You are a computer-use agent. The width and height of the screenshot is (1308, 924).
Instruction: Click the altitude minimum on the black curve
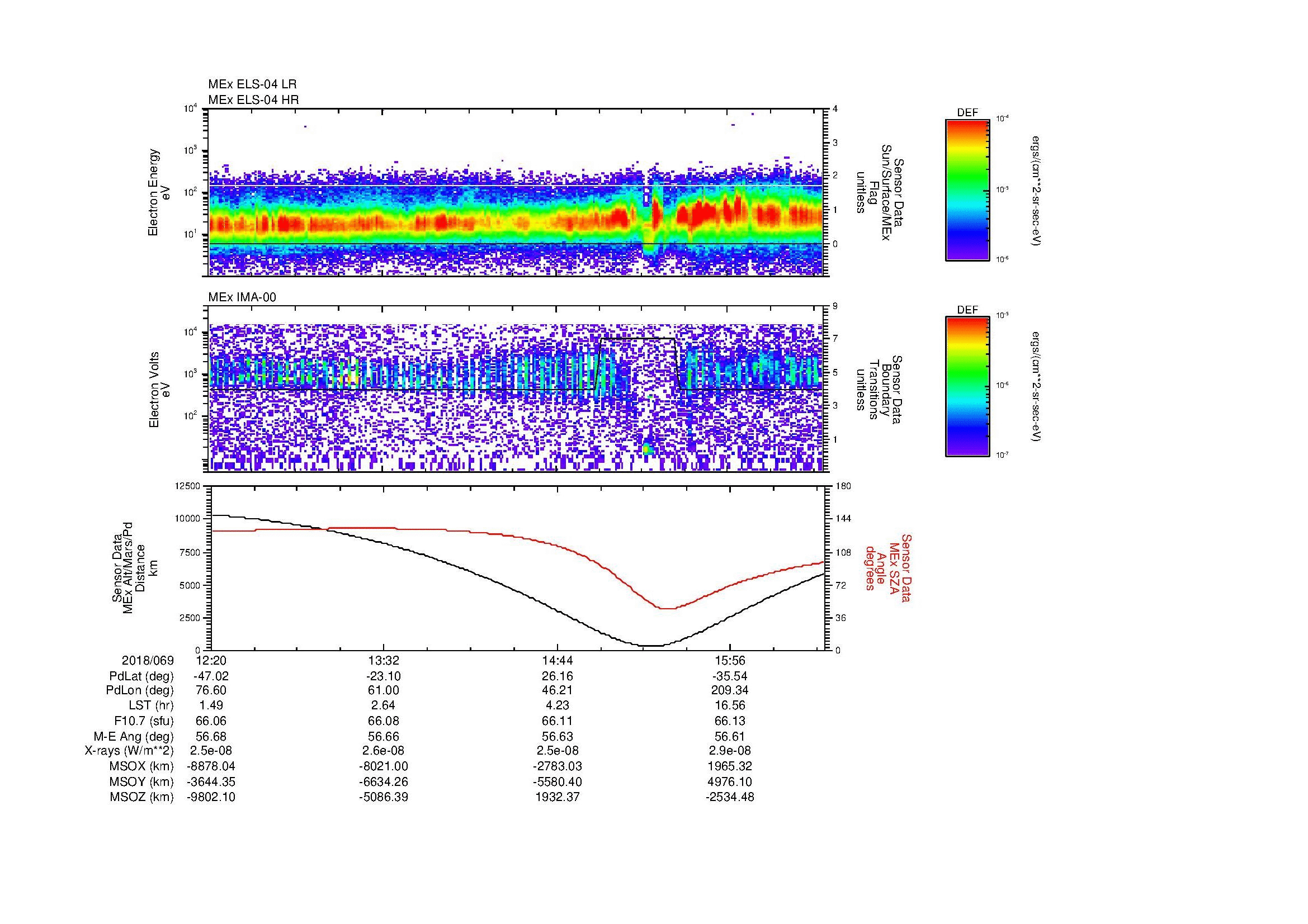(x=650, y=646)
